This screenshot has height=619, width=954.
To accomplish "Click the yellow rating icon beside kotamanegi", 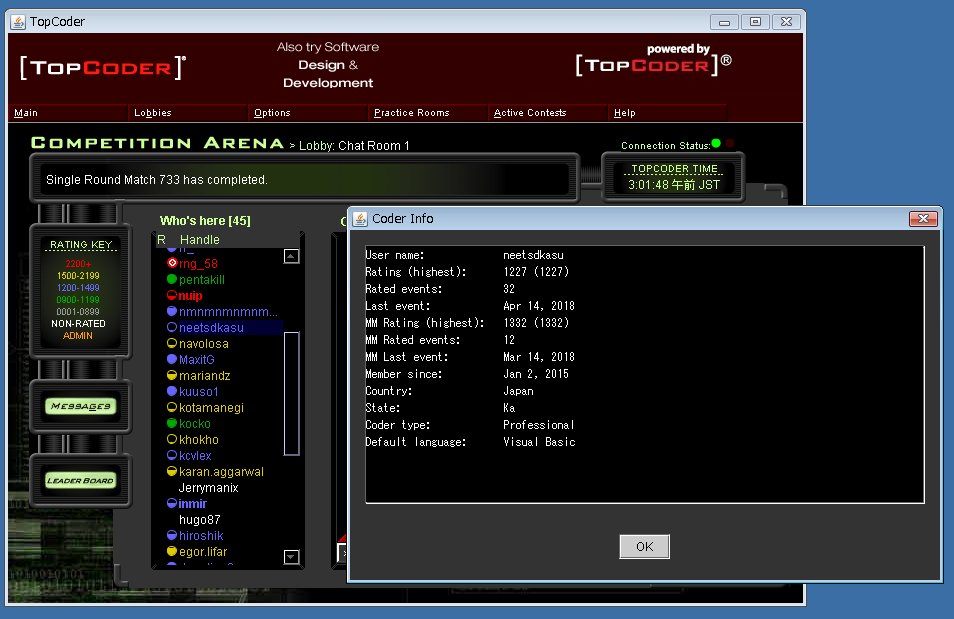I will coord(172,407).
